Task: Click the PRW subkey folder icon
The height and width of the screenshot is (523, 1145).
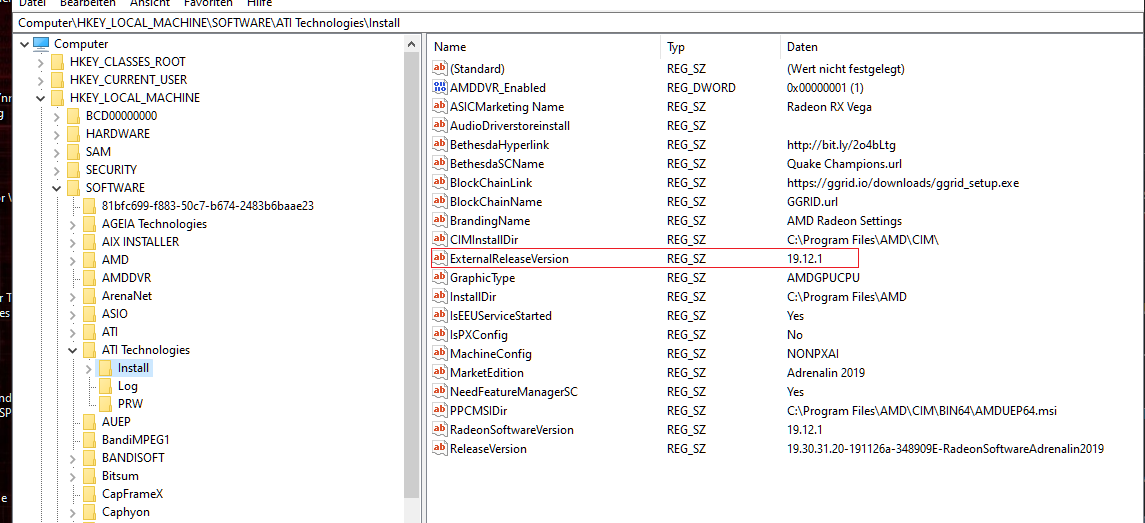Action: coord(106,404)
